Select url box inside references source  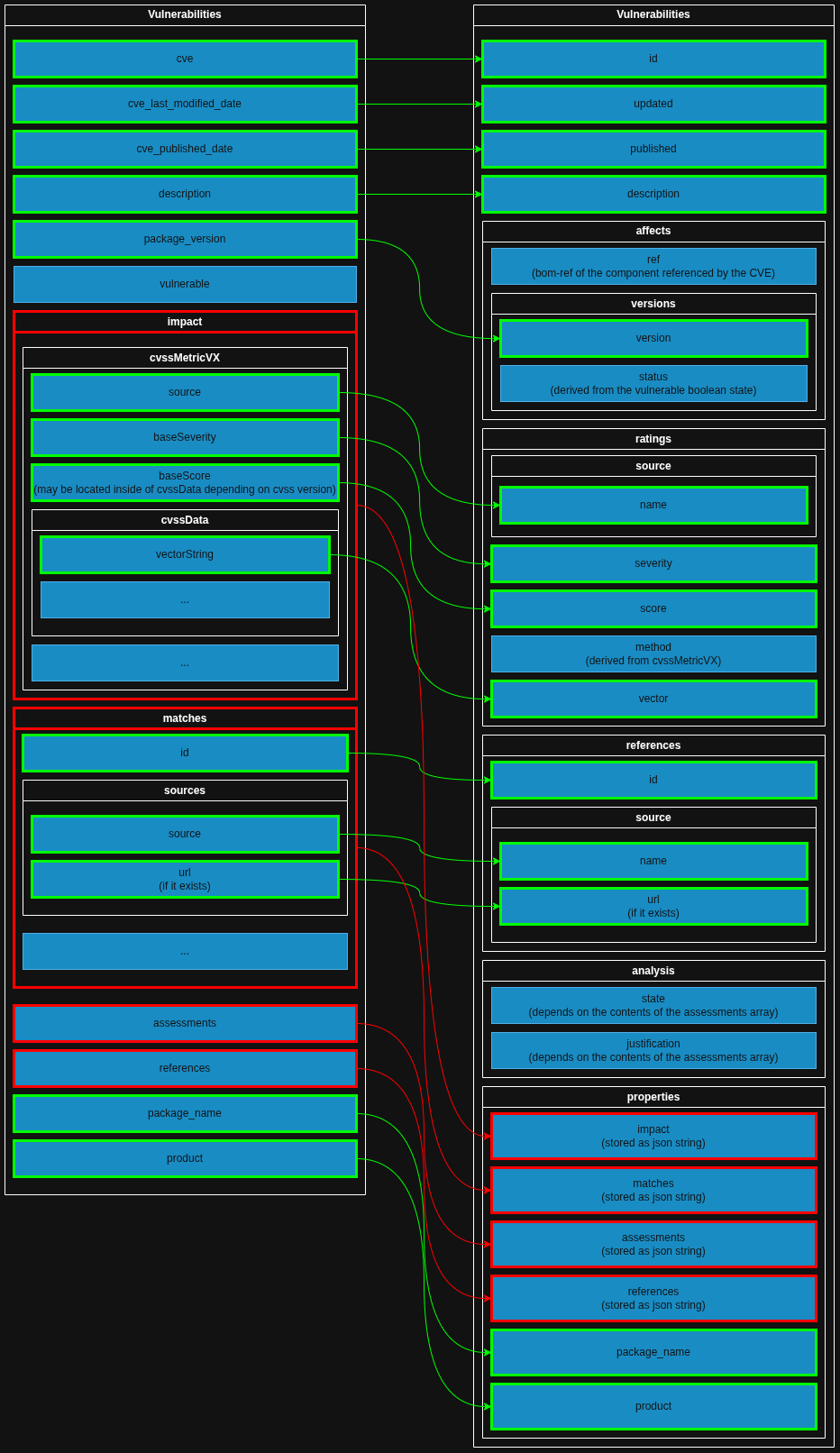[x=653, y=906]
